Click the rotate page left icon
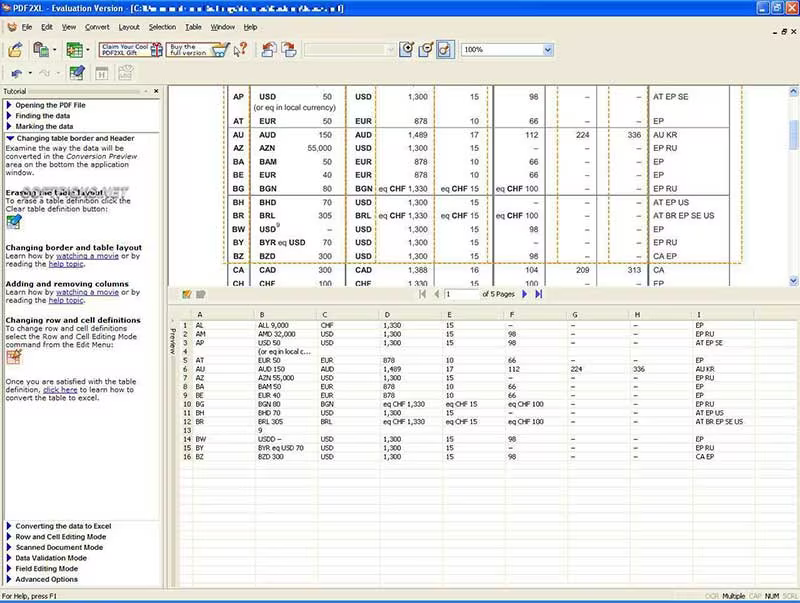 (x=269, y=49)
